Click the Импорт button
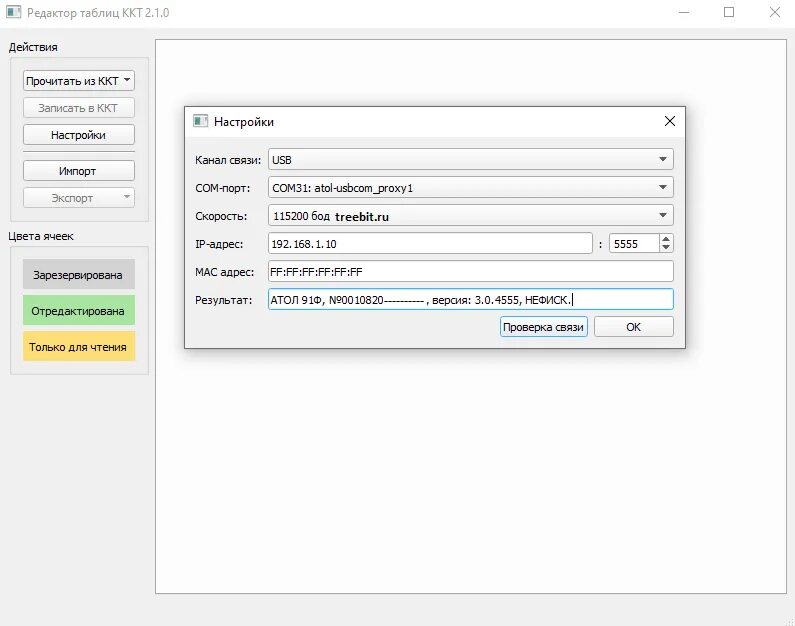The height and width of the screenshot is (626, 795). click(x=79, y=171)
